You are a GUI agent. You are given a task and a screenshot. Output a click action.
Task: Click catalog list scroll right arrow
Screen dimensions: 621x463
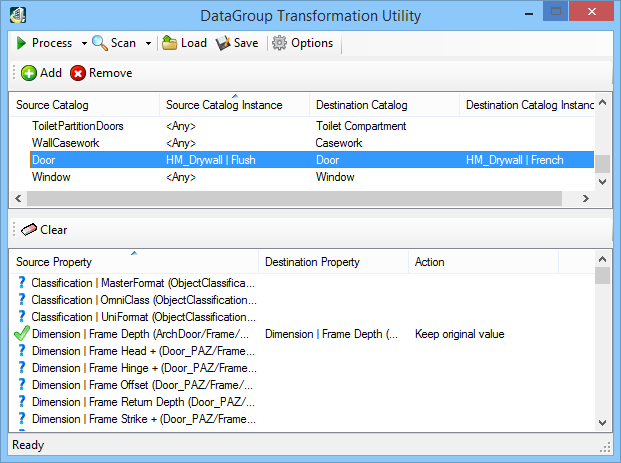(586, 198)
